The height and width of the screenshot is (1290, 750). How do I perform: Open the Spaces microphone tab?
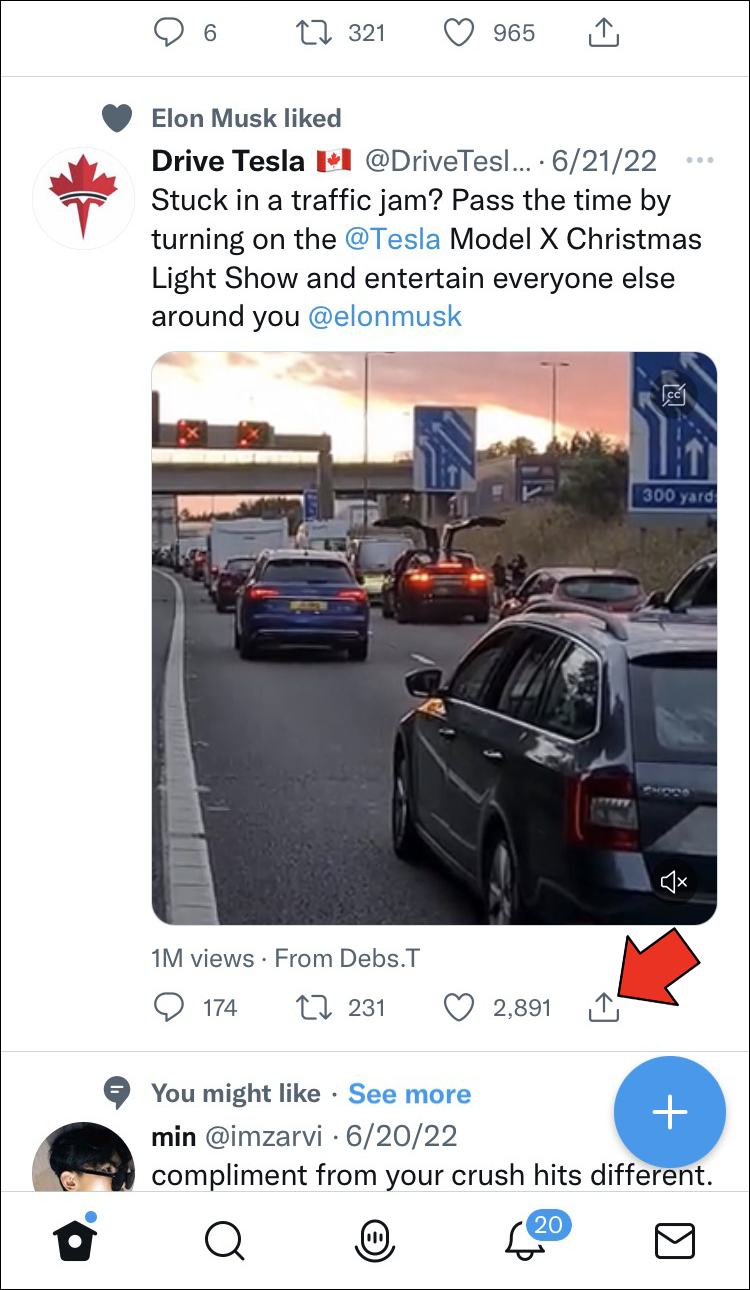coord(374,1241)
